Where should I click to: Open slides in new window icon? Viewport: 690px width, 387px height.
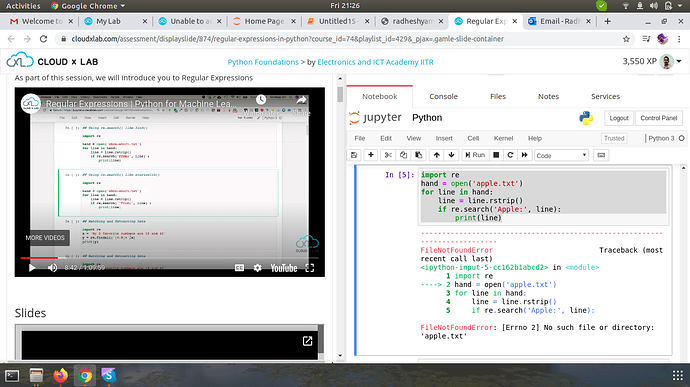(308, 341)
